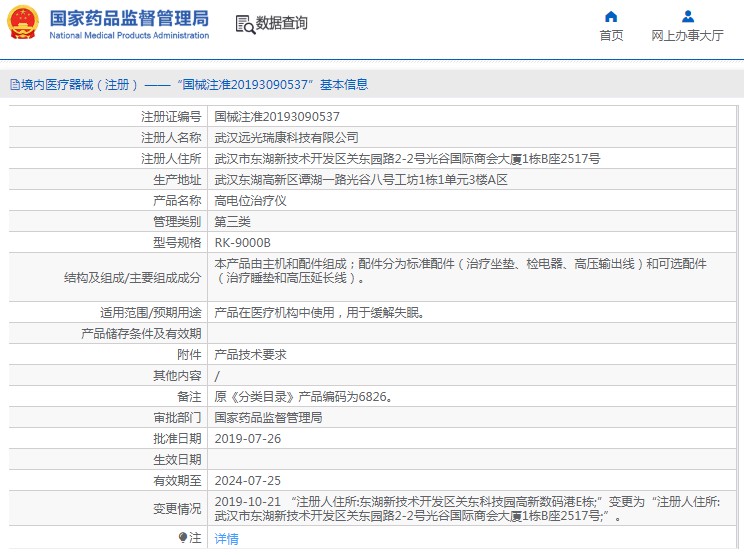
Task: Select product name 高电位治疗仪
Action: pos(251,201)
